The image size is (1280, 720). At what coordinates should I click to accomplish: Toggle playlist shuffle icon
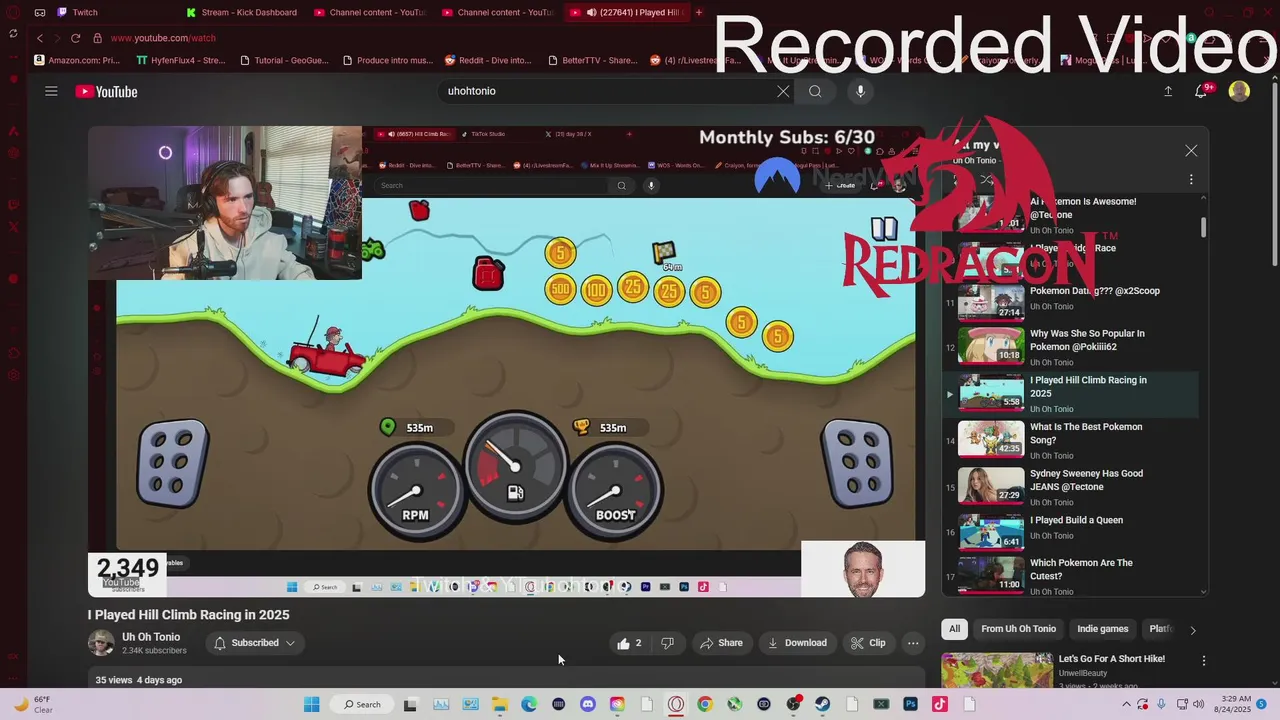click(x=986, y=180)
